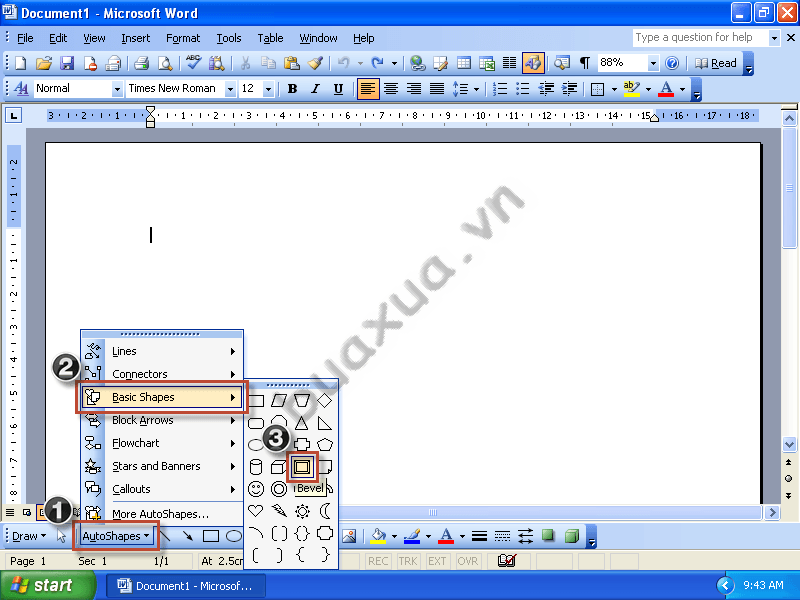Click the Read layout button
The image size is (800, 600).
716,63
